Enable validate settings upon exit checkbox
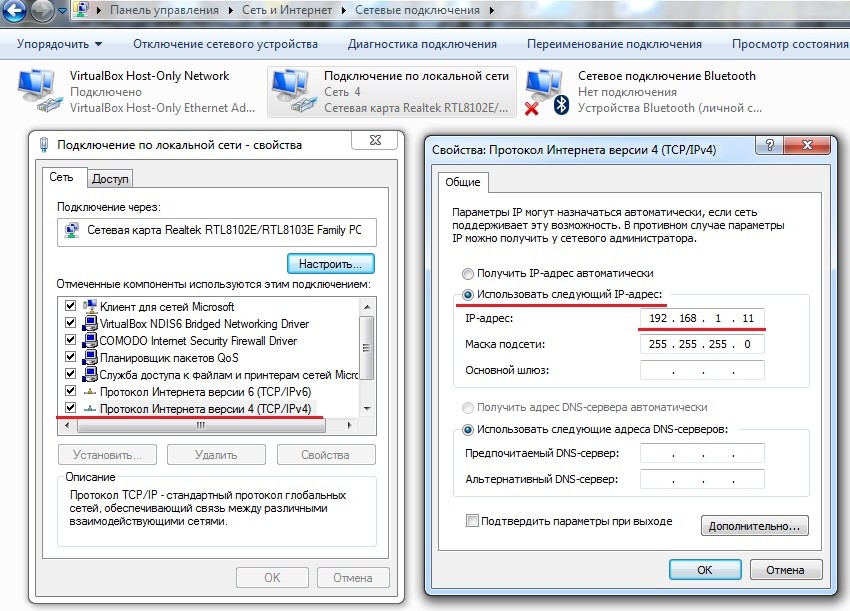 [472, 521]
